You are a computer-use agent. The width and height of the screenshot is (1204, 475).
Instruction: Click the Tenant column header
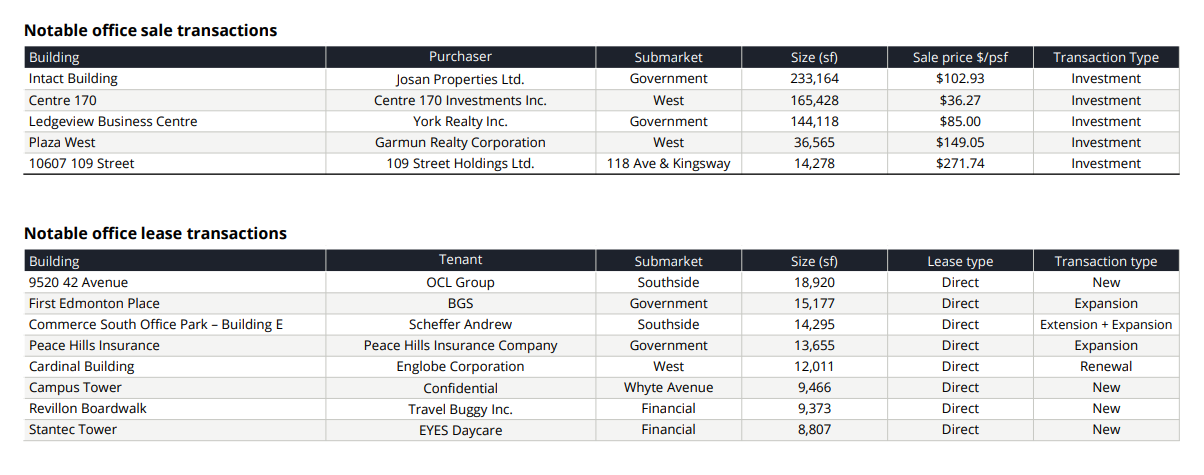[460, 260]
